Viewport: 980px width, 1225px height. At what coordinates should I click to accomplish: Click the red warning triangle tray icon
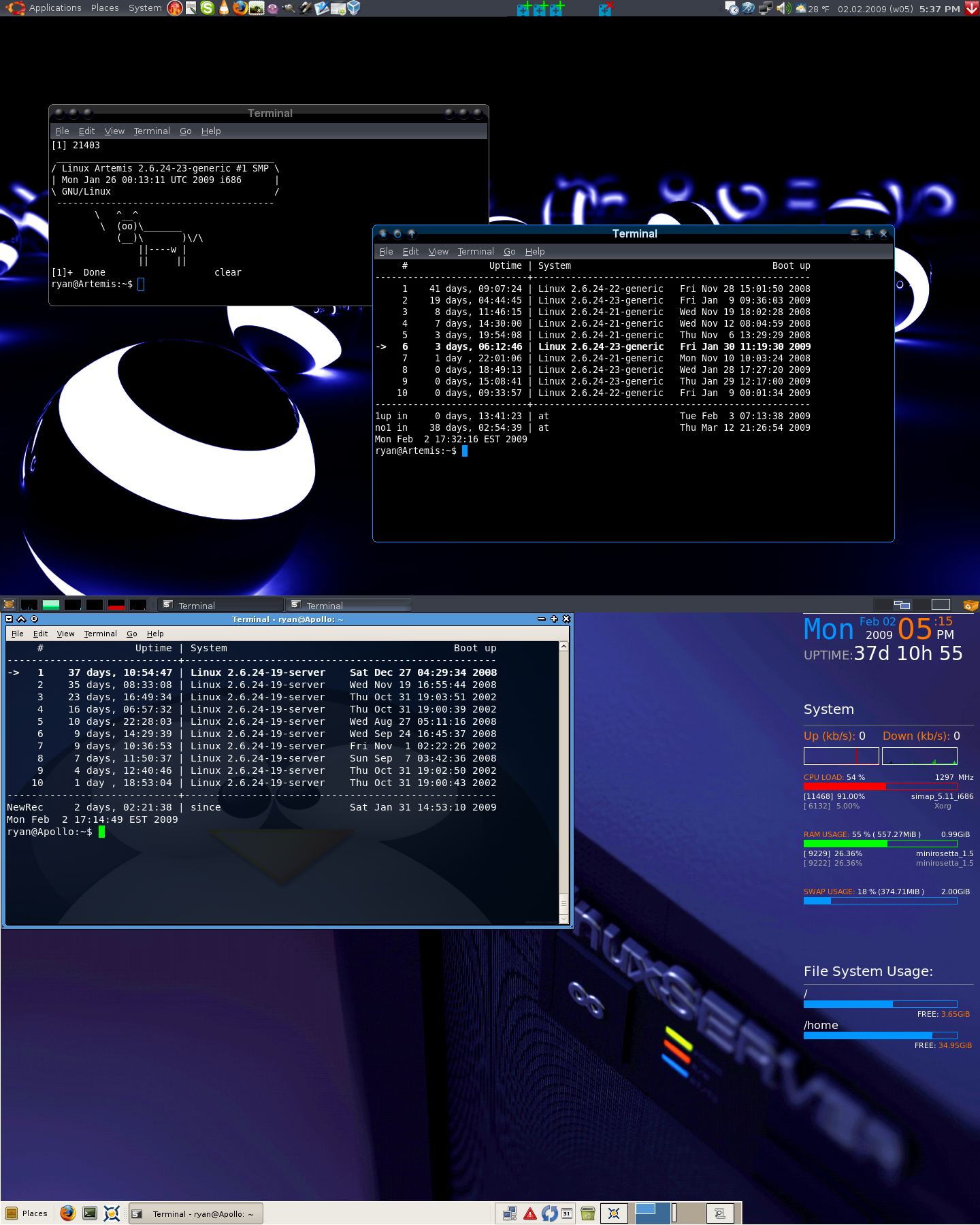(x=530, y=1213)
